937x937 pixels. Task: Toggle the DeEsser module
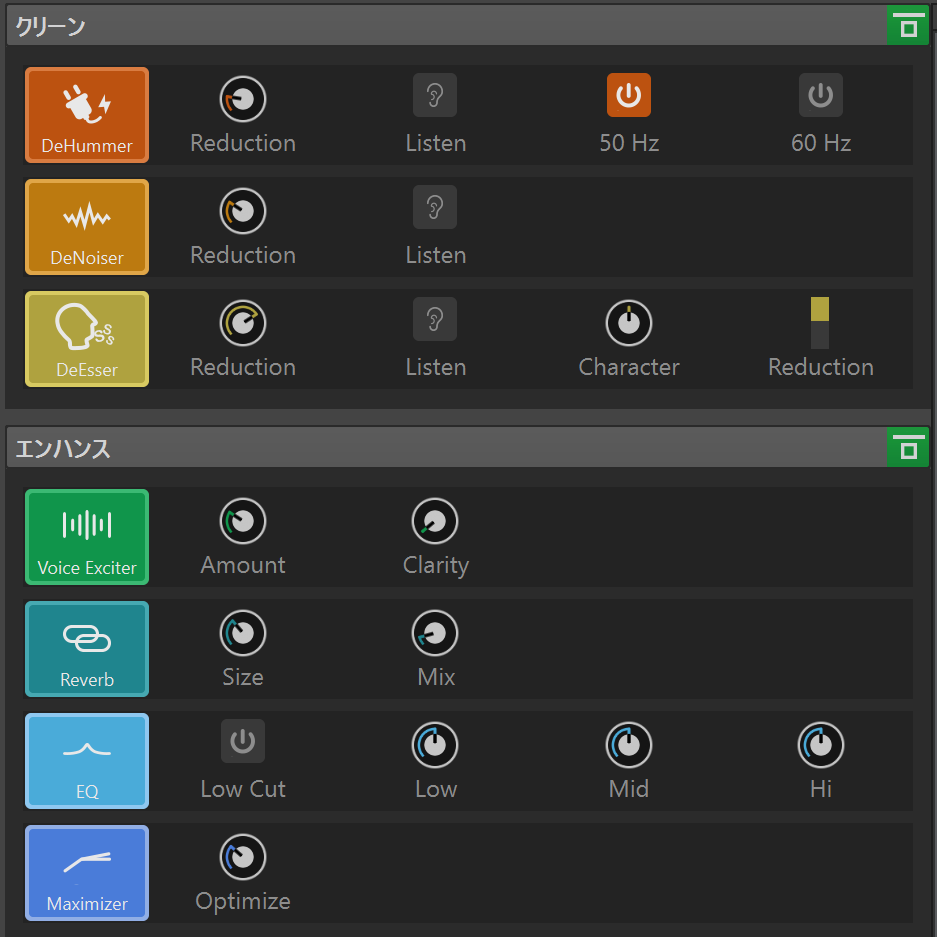(x=87, y=339)
